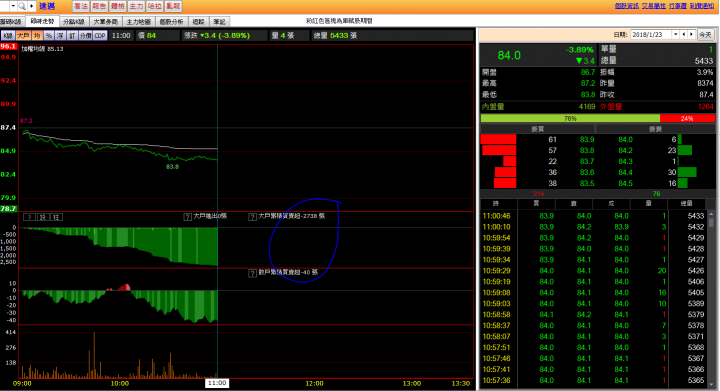This screenshot has width=720, height=391.
Task: Click the 交易屬性 link
Action: pos(654,6)
